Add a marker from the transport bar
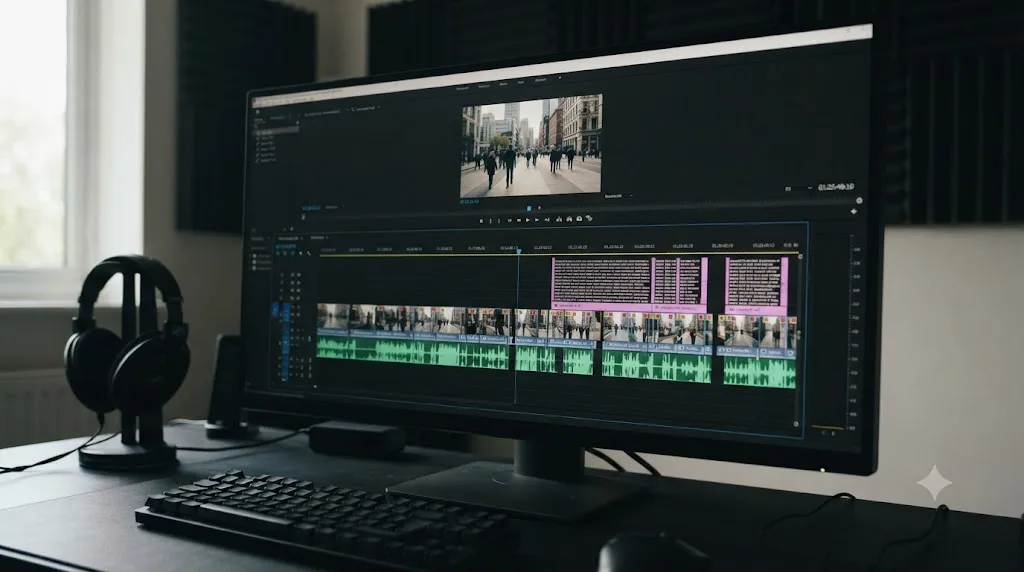The height and width of the screenshot is (572, 1024). pyautogui.click(x=481, y=221)
